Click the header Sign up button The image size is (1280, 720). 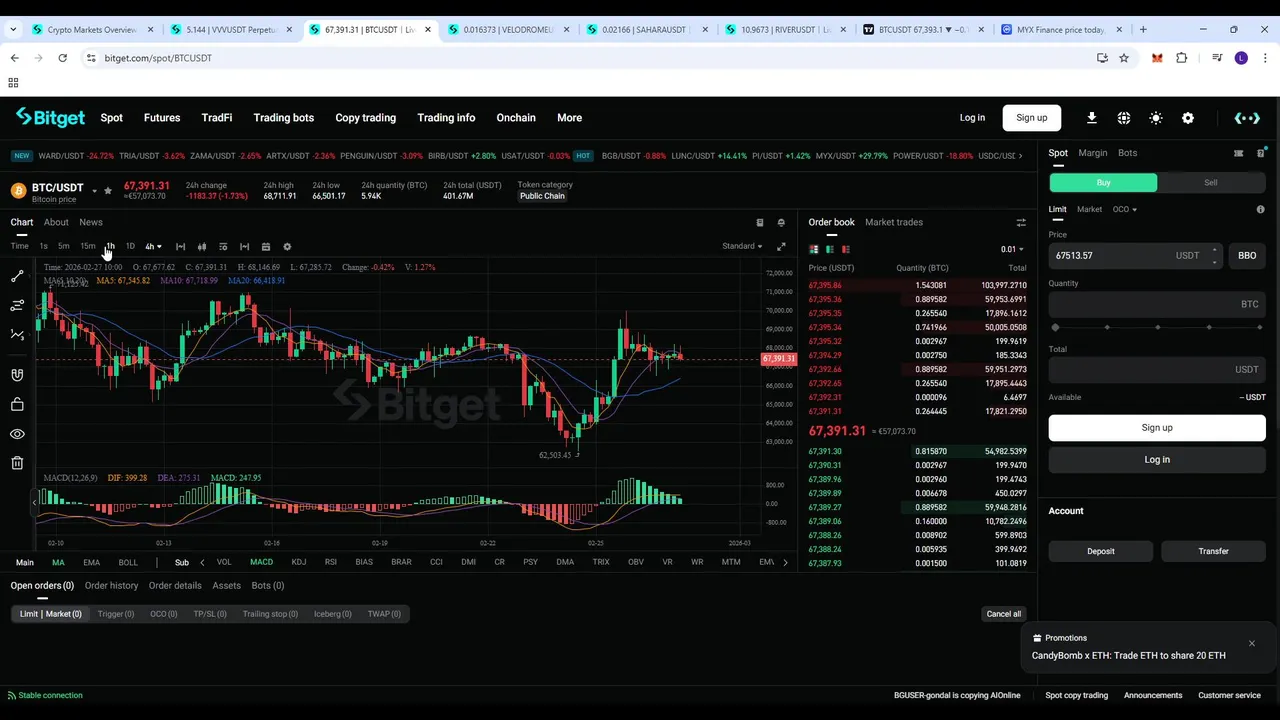coord(1032,118)
